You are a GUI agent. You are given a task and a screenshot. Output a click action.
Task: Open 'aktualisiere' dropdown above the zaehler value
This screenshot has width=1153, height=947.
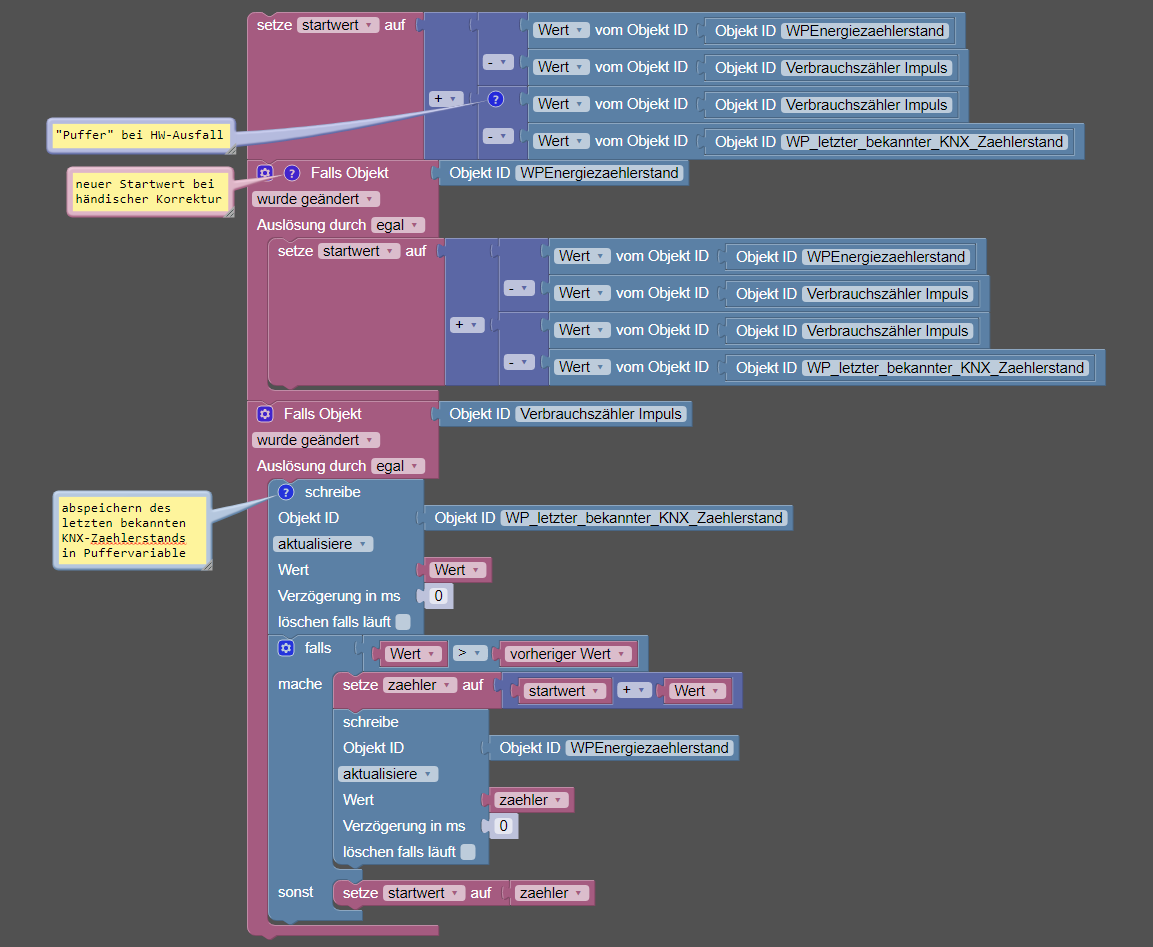click(388, 774)
